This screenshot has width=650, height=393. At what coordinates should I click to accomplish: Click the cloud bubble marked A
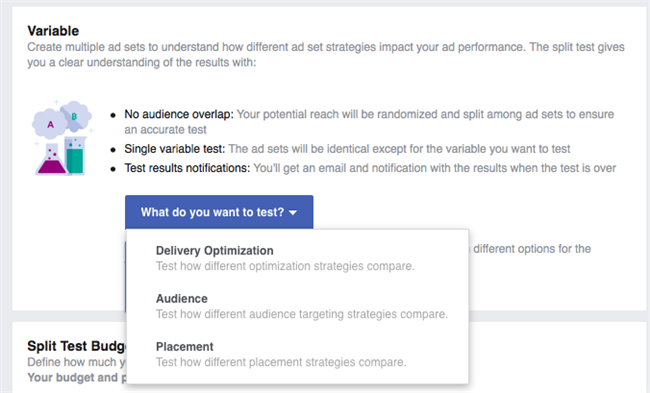pyautogui.click(x=50, y=124)
